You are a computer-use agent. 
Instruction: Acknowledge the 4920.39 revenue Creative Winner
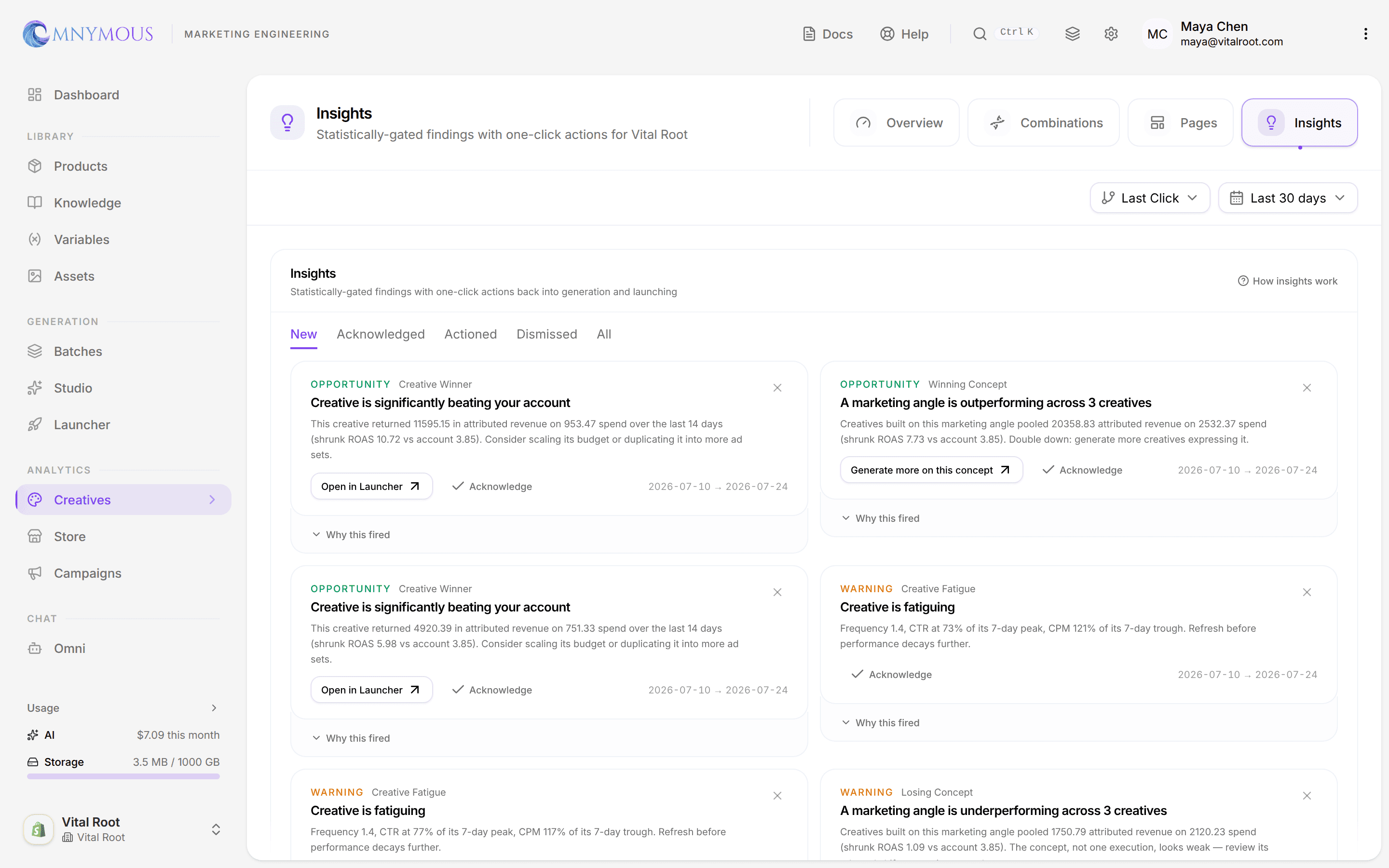point(492,690)
